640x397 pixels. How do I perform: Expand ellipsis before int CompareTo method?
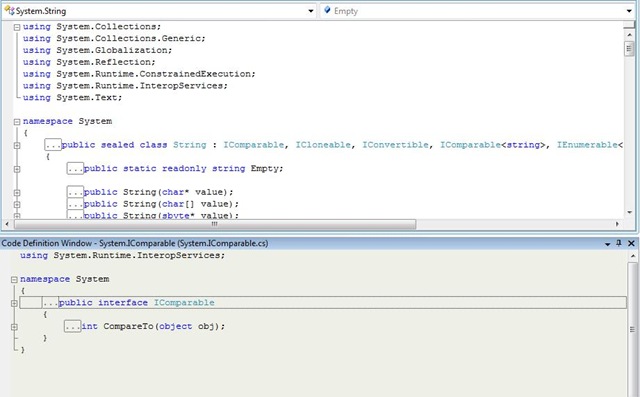coord(72,326)
